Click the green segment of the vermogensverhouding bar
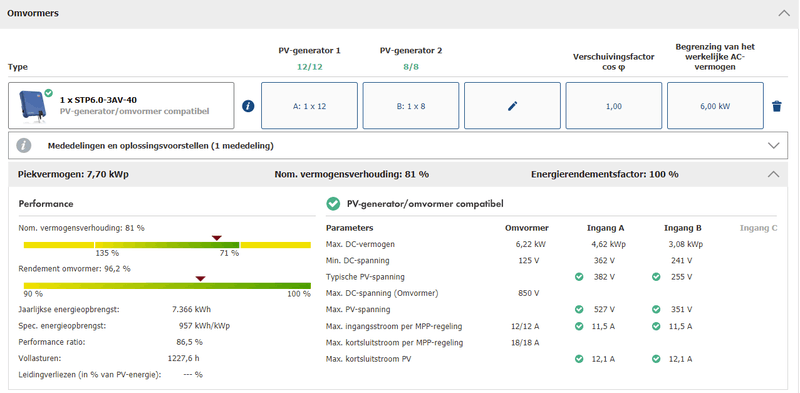 click(x=167, y=245)
